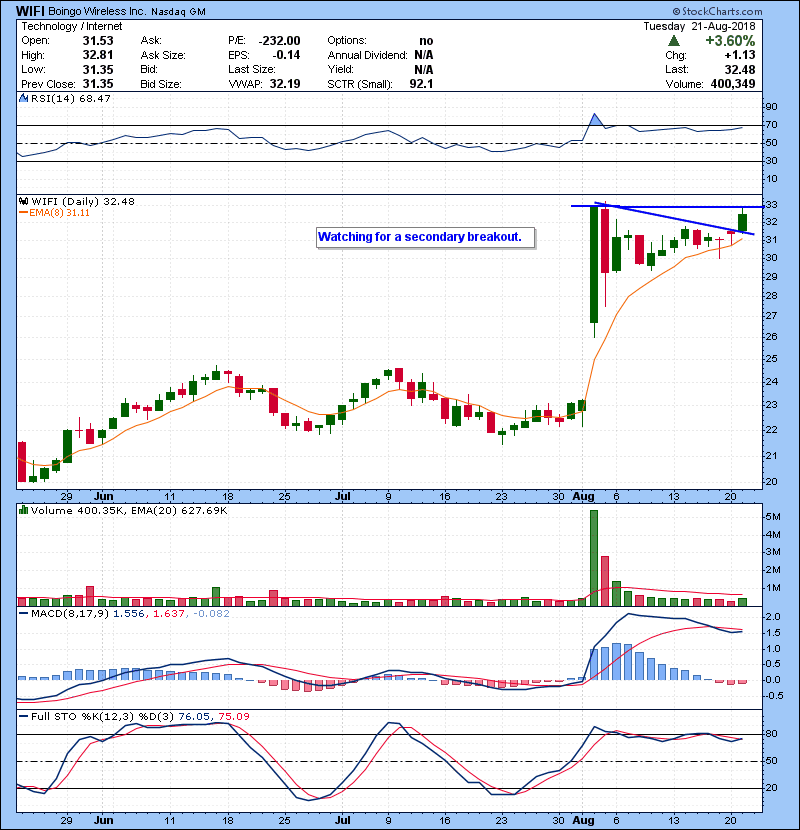
Task: Click the Boingo Wireless Inc. company name
Action: [97, 11]
